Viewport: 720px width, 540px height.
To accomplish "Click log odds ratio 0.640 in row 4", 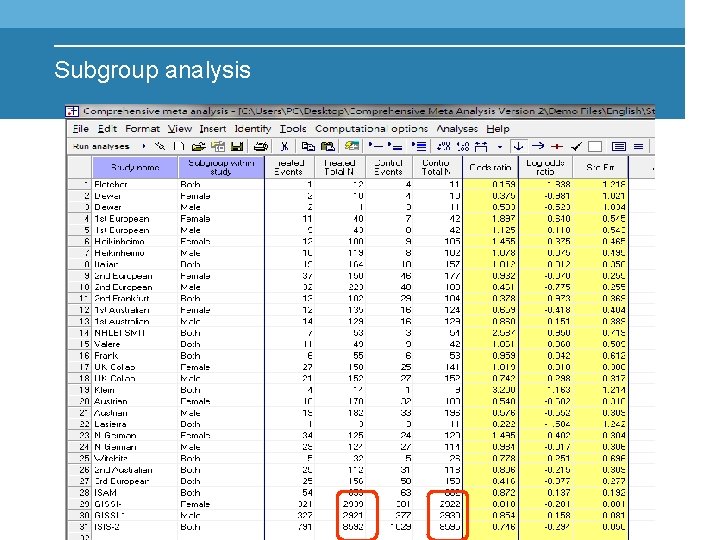I will (x=545, y=219).
